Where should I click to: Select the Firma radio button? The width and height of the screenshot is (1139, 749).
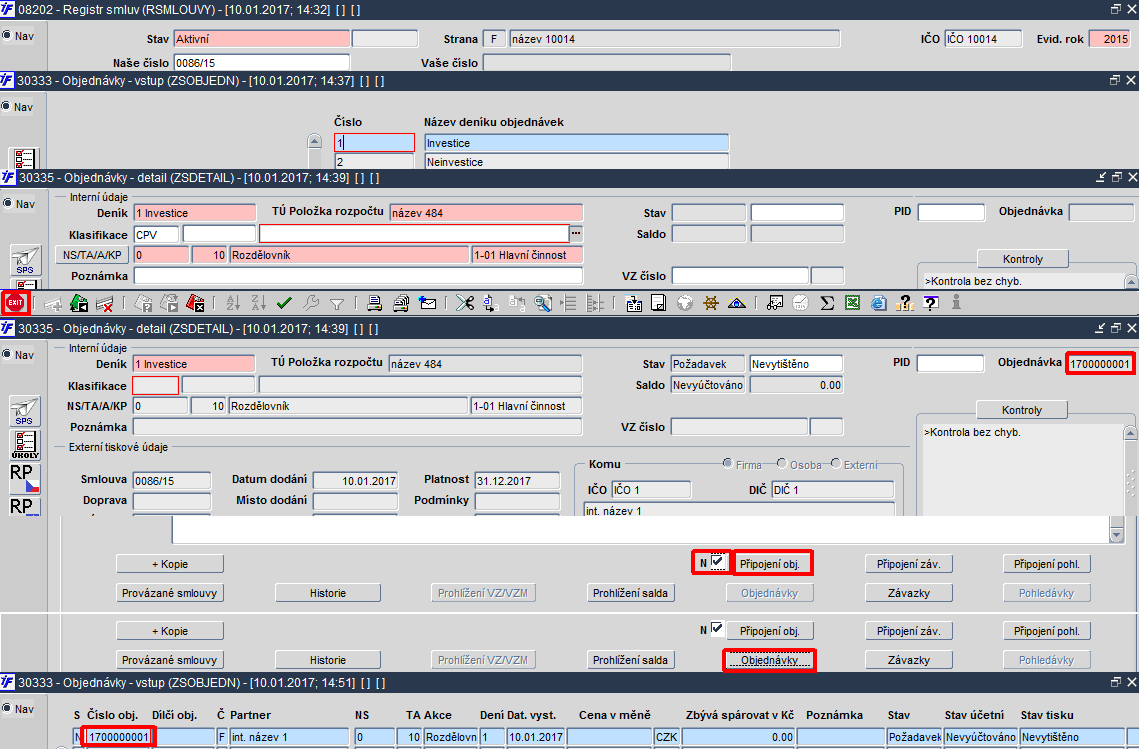click(x=727, y=463)
